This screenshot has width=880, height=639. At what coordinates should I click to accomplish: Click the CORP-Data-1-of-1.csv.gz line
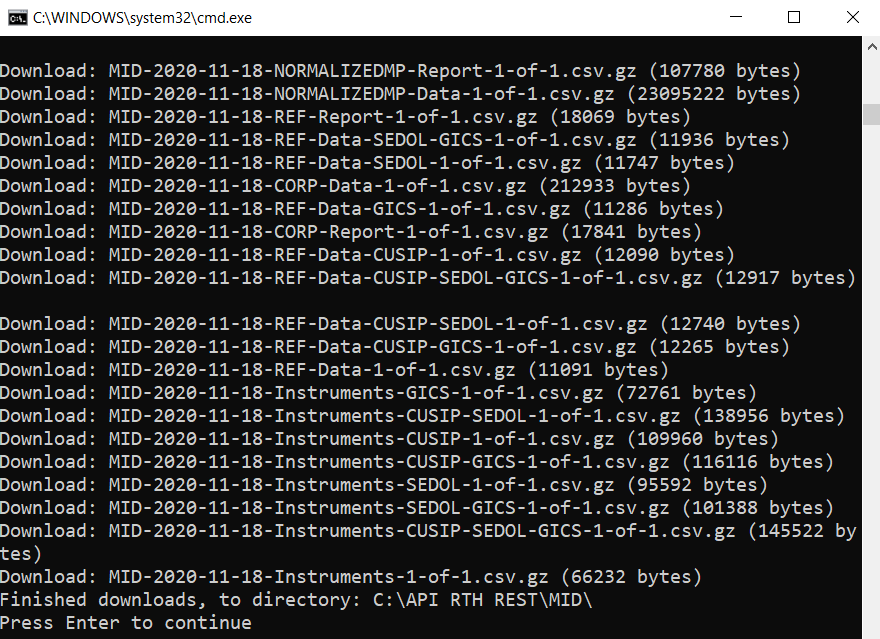coord(345,186)
